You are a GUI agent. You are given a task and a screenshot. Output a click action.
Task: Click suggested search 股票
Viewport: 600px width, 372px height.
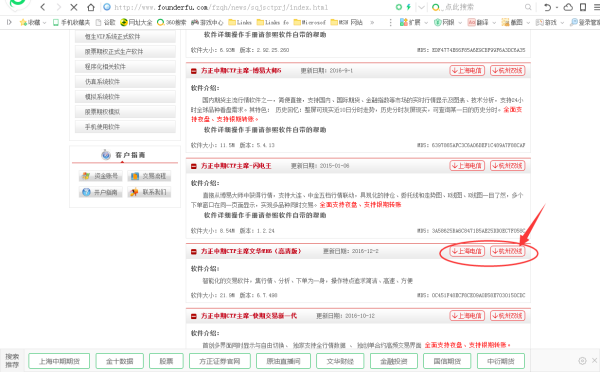pyautogui.click(x=166, y=361)
